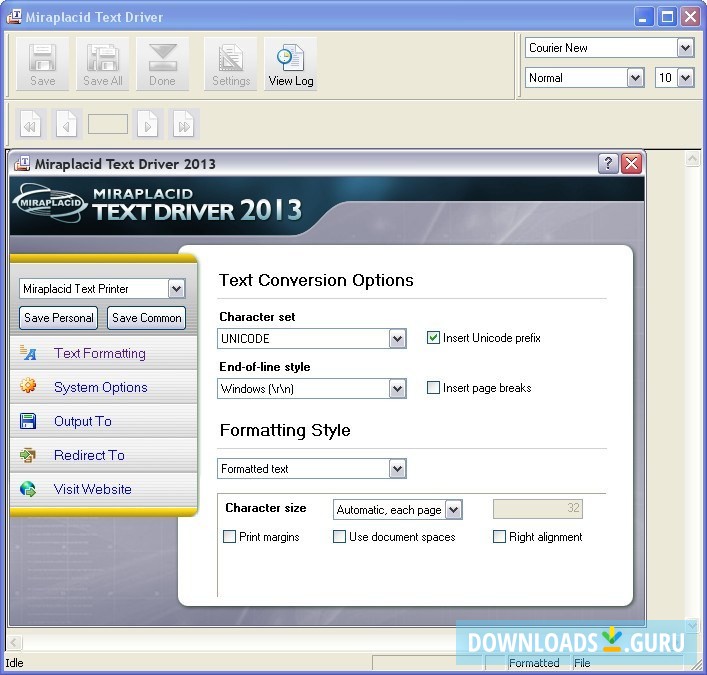Close the main Miraplacid Text Driver window

pos(691,17)
